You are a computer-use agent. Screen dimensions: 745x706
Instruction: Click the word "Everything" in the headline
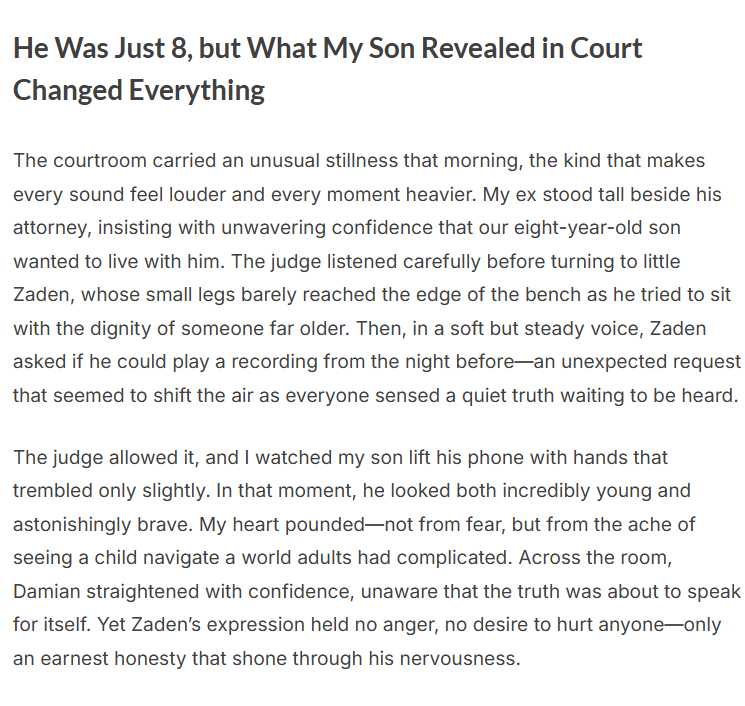tap(196, 90)
